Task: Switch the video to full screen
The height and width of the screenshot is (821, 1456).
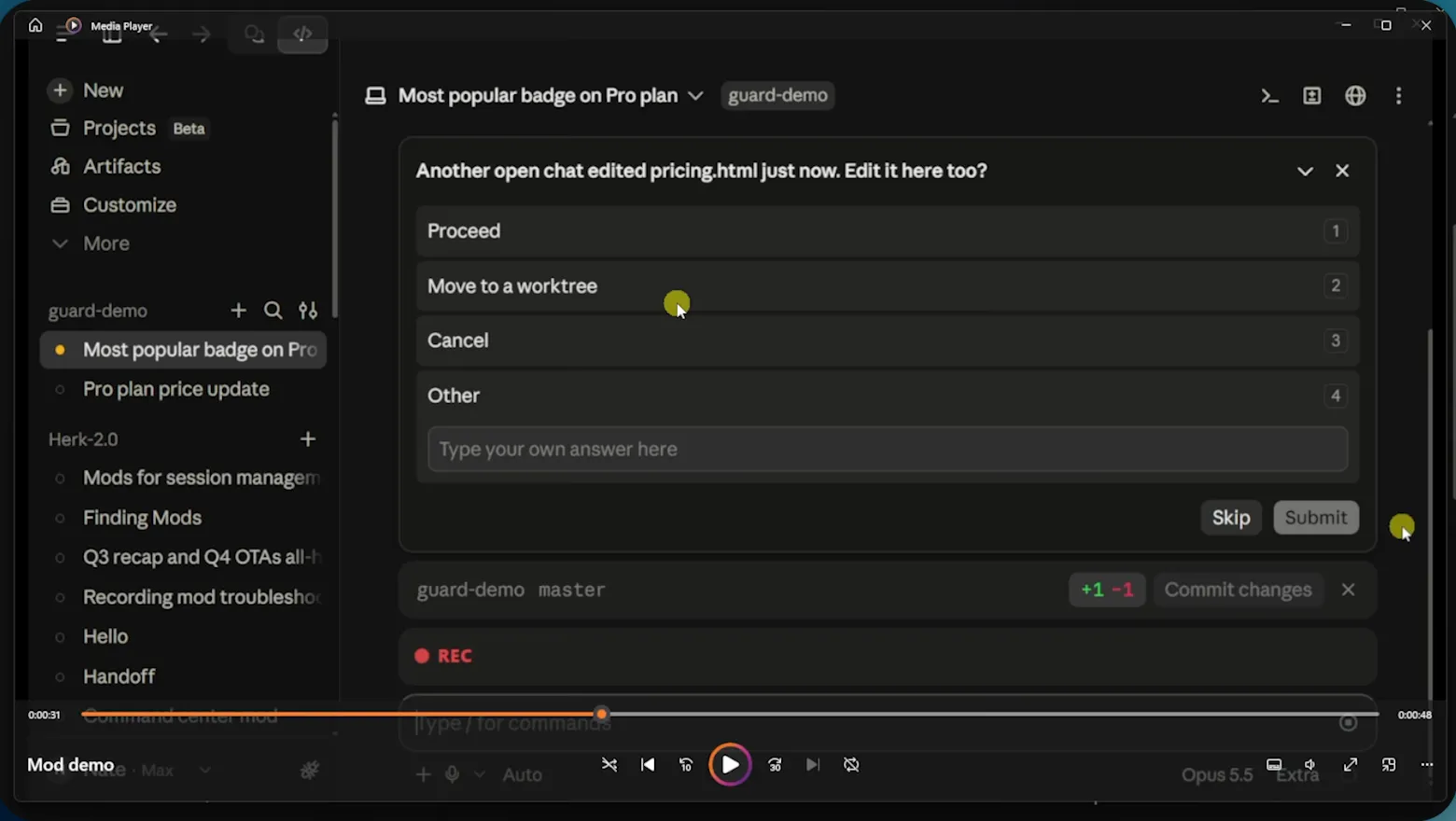Action: [1351, 765]
